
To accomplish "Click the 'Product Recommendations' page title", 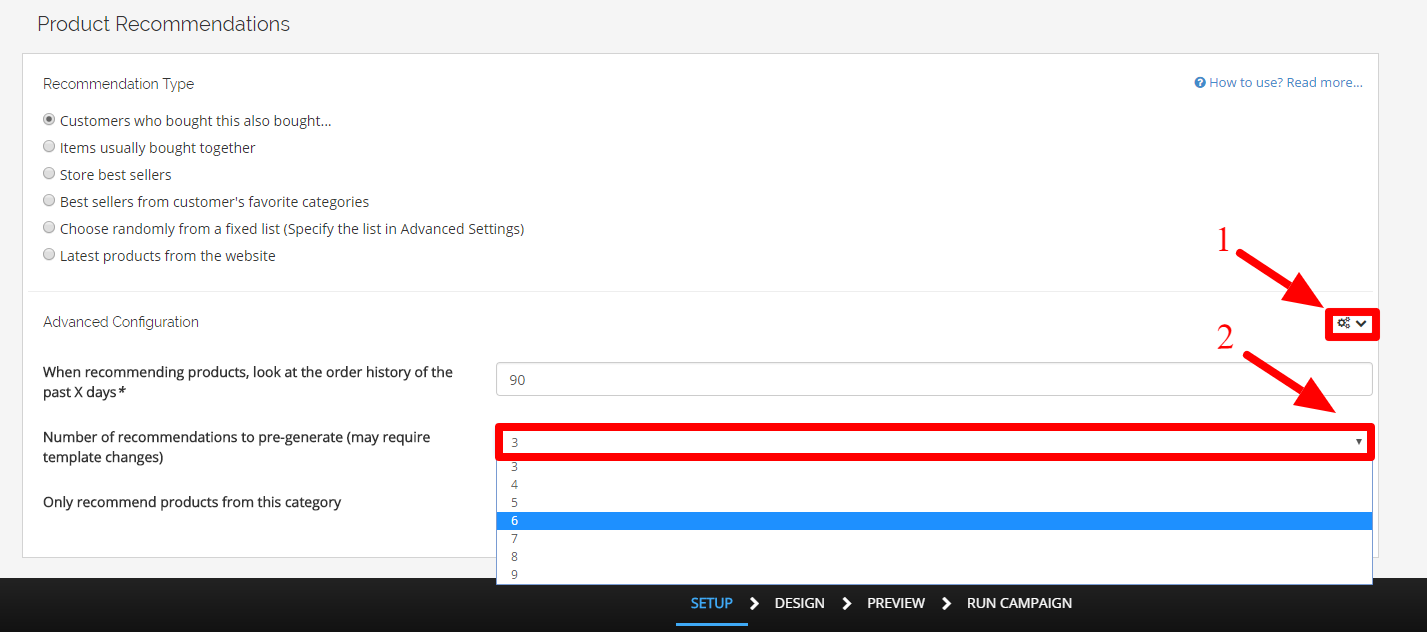I will point(164,24).
